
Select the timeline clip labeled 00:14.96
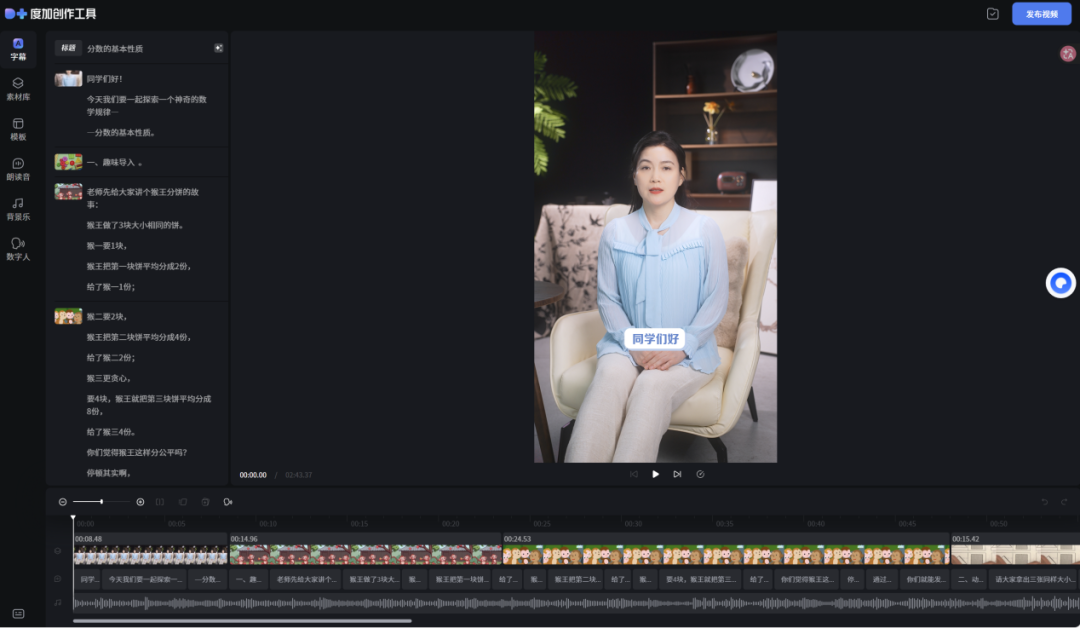point(365,549)
